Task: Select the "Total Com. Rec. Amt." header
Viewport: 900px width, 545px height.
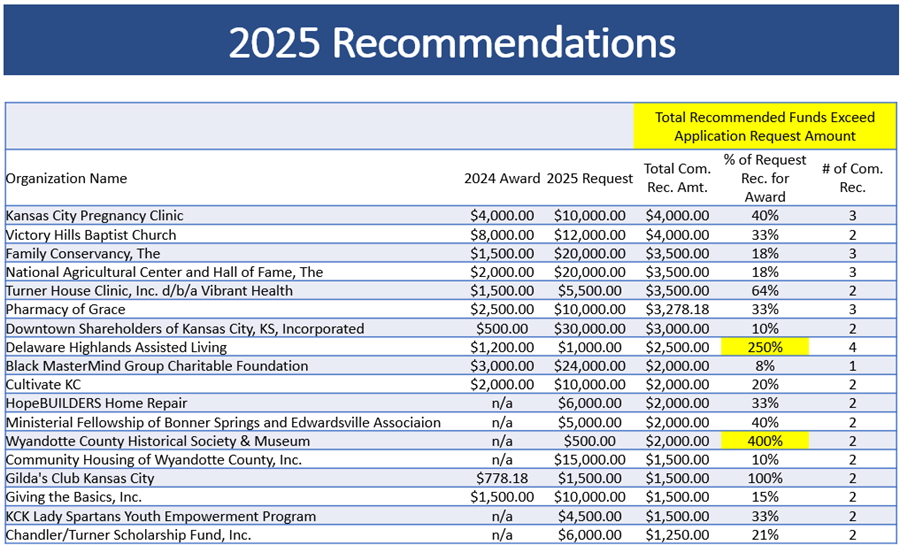Action: point(677,178)
